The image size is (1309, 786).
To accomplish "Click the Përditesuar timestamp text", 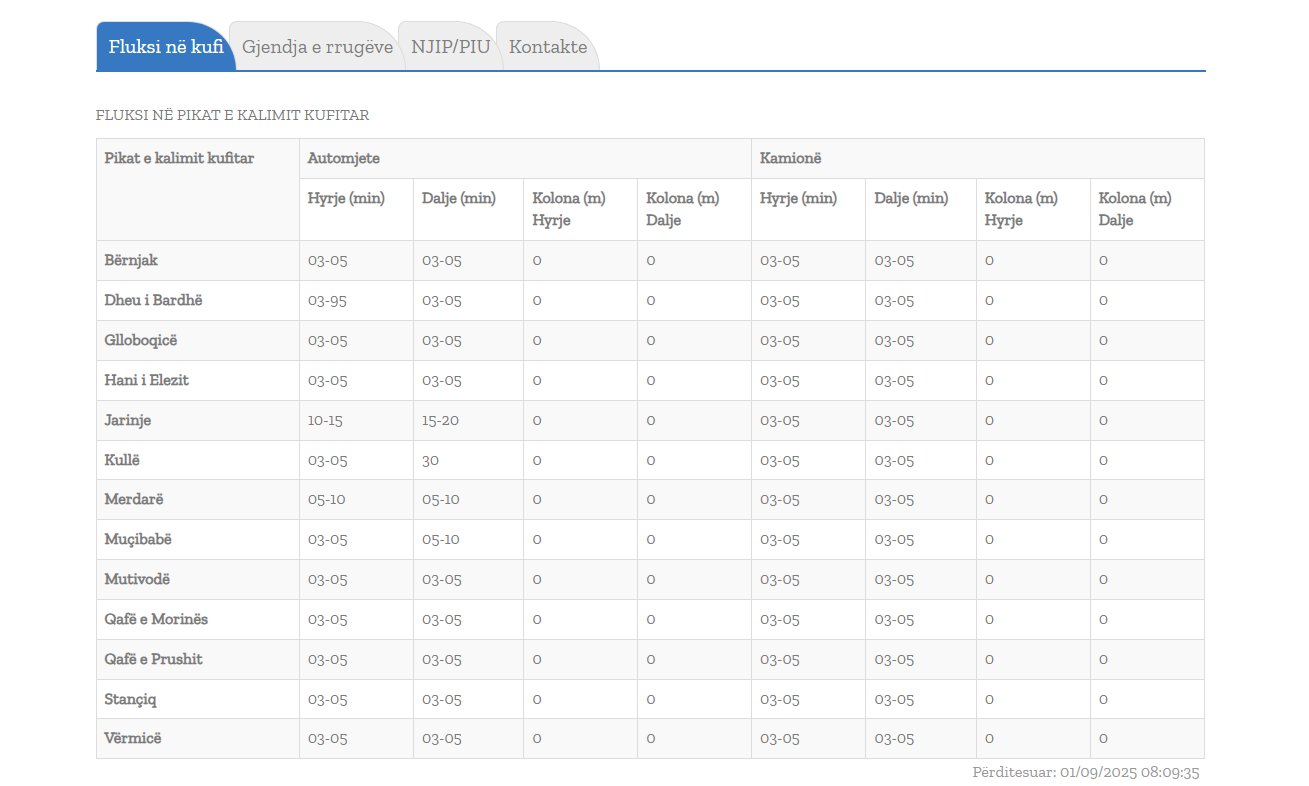I will pos(1085,772).
